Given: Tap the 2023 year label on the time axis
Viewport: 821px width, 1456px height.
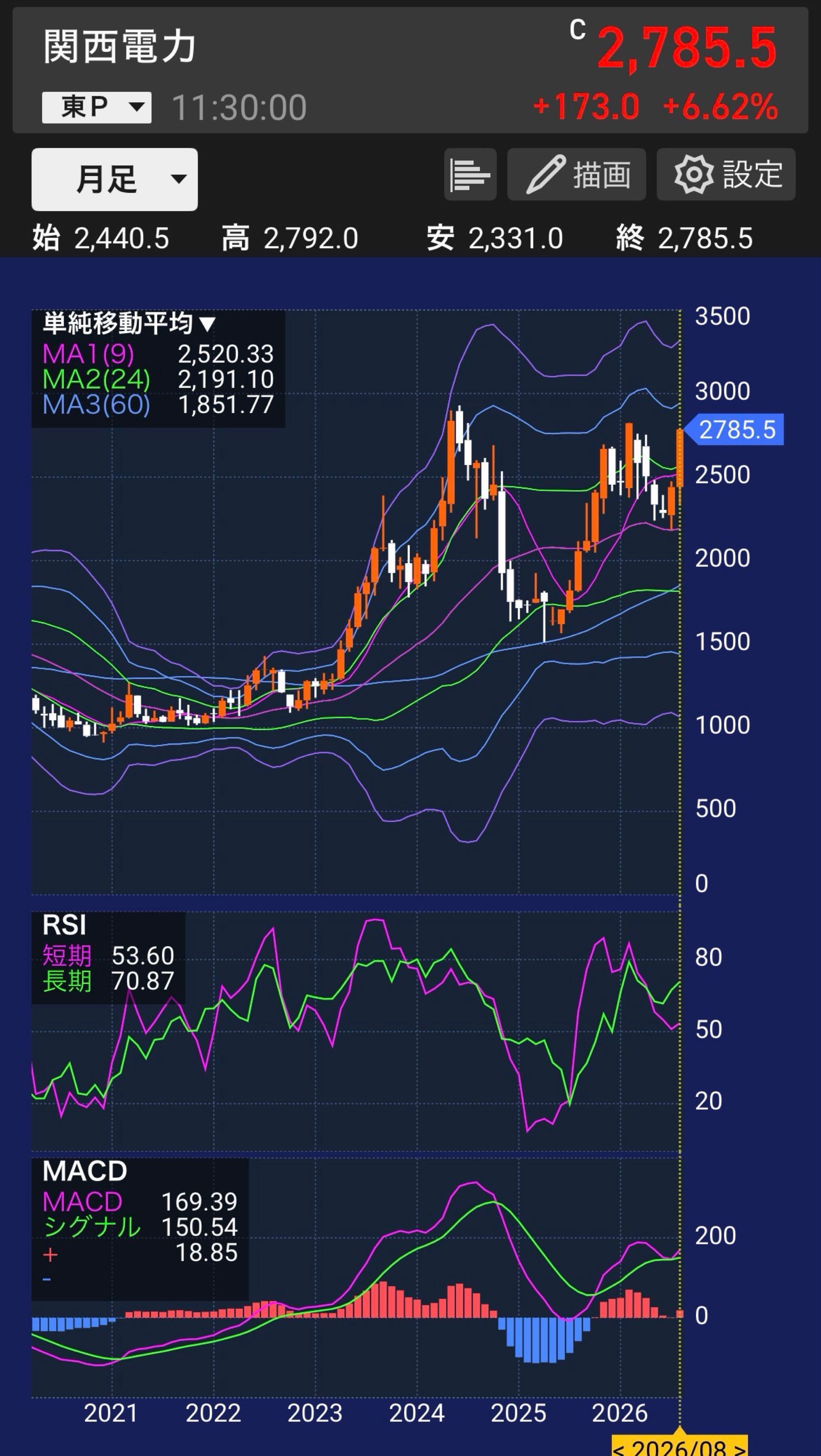Looking at the screenshot, I should click(x=315, y=1414).
